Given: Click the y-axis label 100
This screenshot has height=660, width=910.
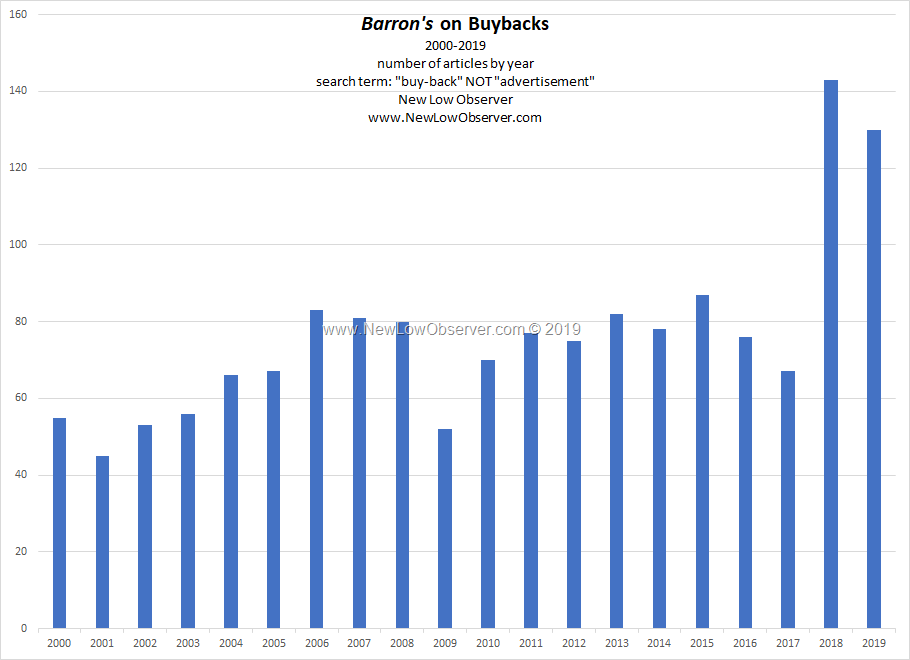Looking at the screenshot, I should pos(19,244).
